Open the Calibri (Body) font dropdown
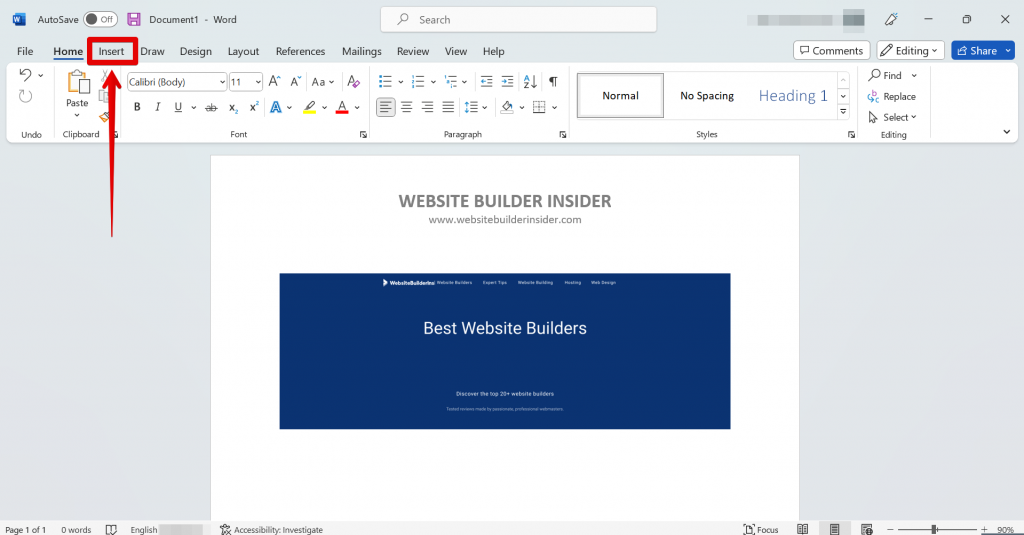Screen dimensions: 1024x535 tap(222, 82)
